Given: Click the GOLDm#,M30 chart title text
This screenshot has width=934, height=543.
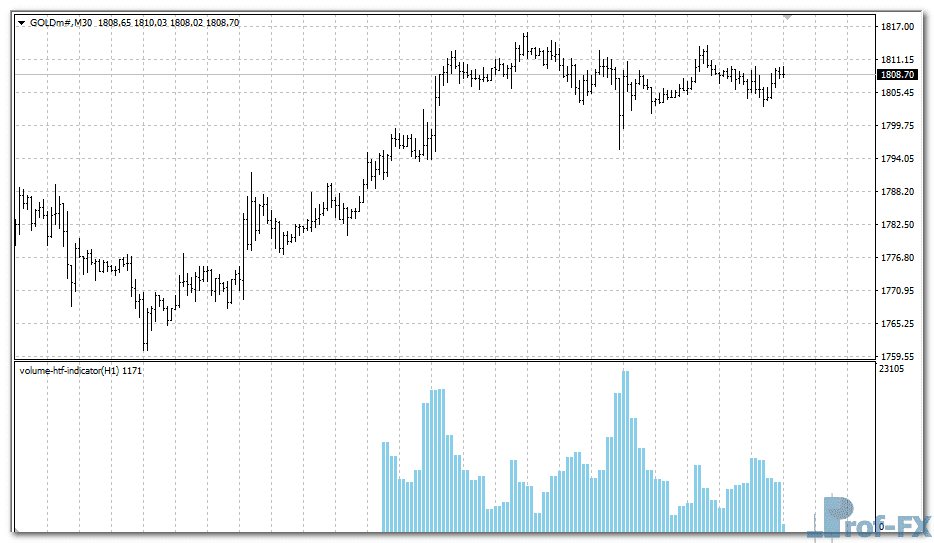Looking at the screenshot, I should pyautogui.click(x=62, y=21).
